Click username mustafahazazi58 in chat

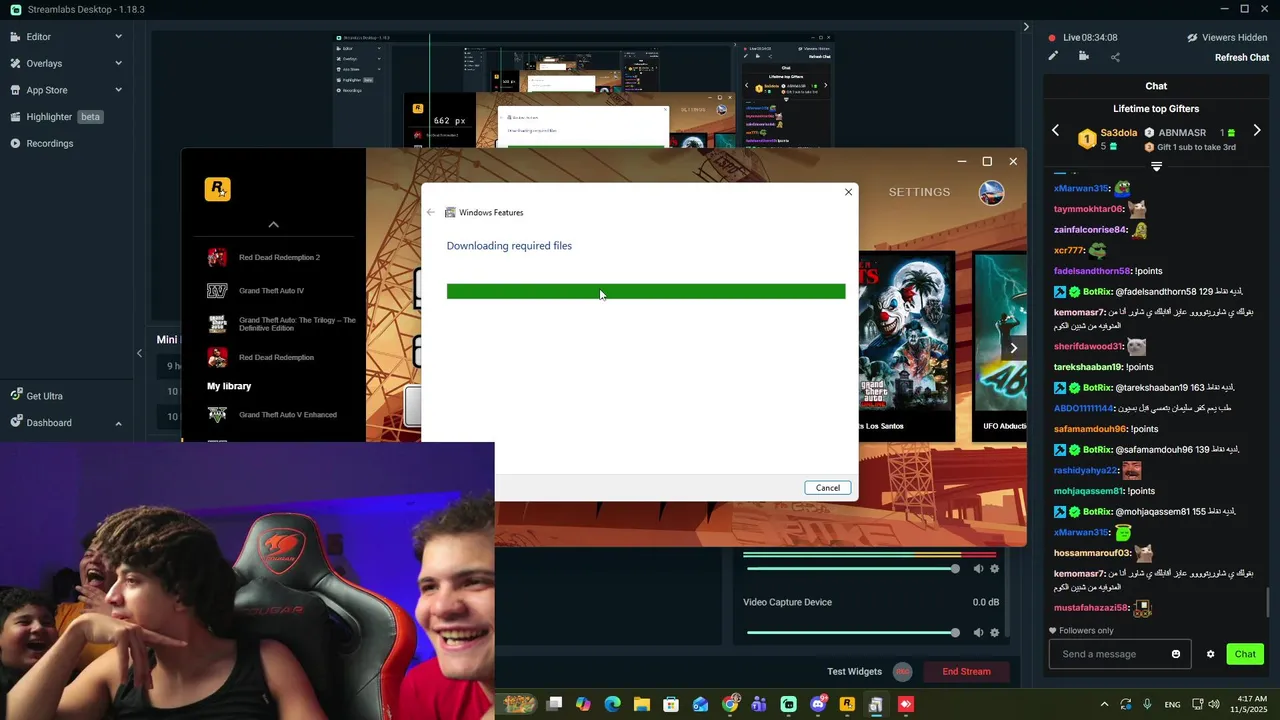(x=1091, y=608)
